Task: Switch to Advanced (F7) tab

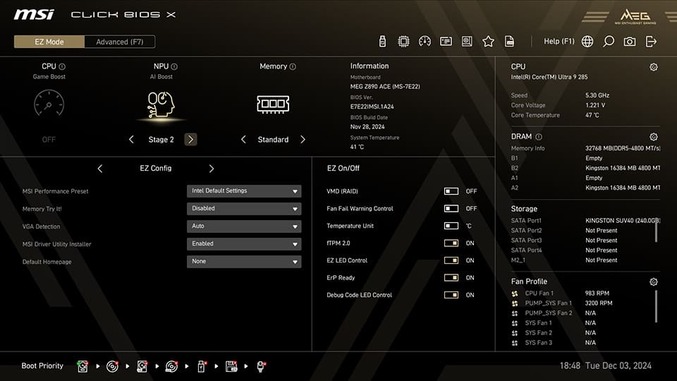Action: click(x=120, y=42)
